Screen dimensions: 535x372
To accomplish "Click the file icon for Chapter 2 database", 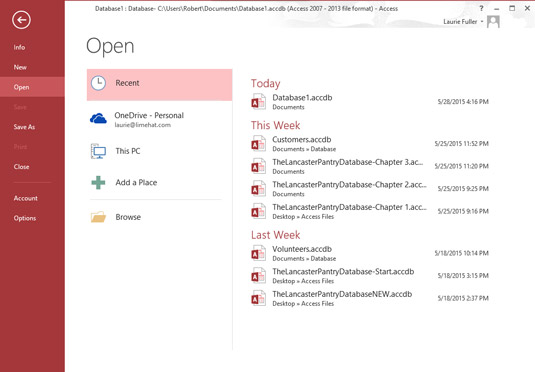I will pyautogui.click(x=258, y=188).
